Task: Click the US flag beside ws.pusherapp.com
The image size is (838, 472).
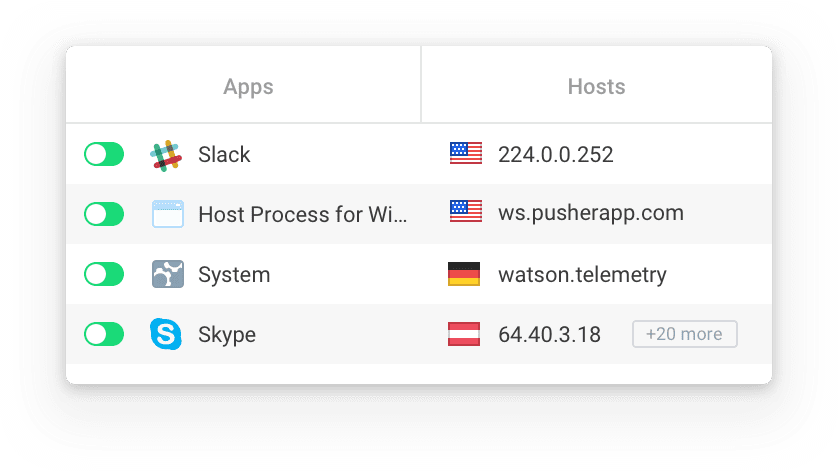Action: tap(465, 213)
